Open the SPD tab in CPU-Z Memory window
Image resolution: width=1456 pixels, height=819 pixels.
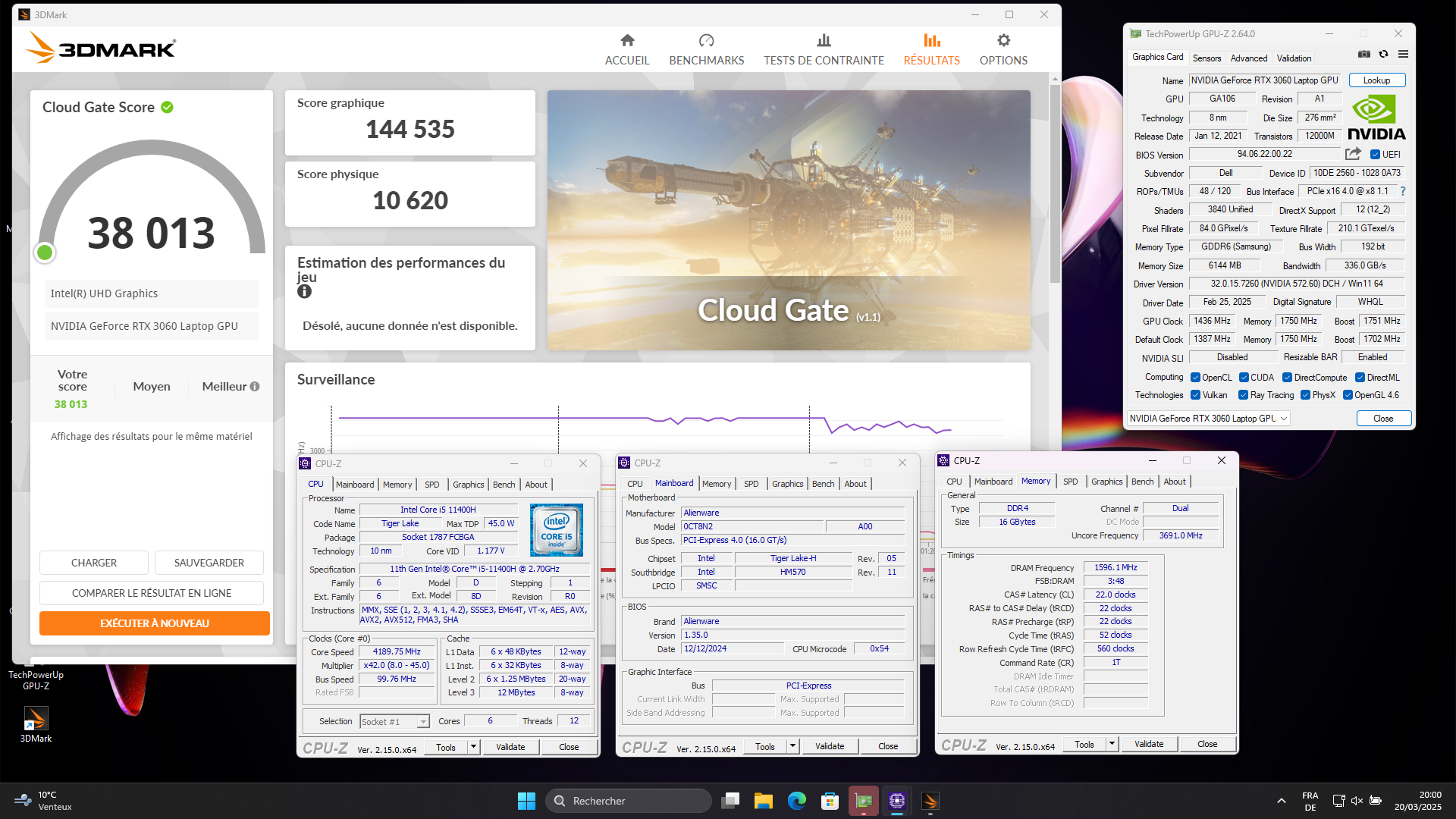(x=1070, y=482)
